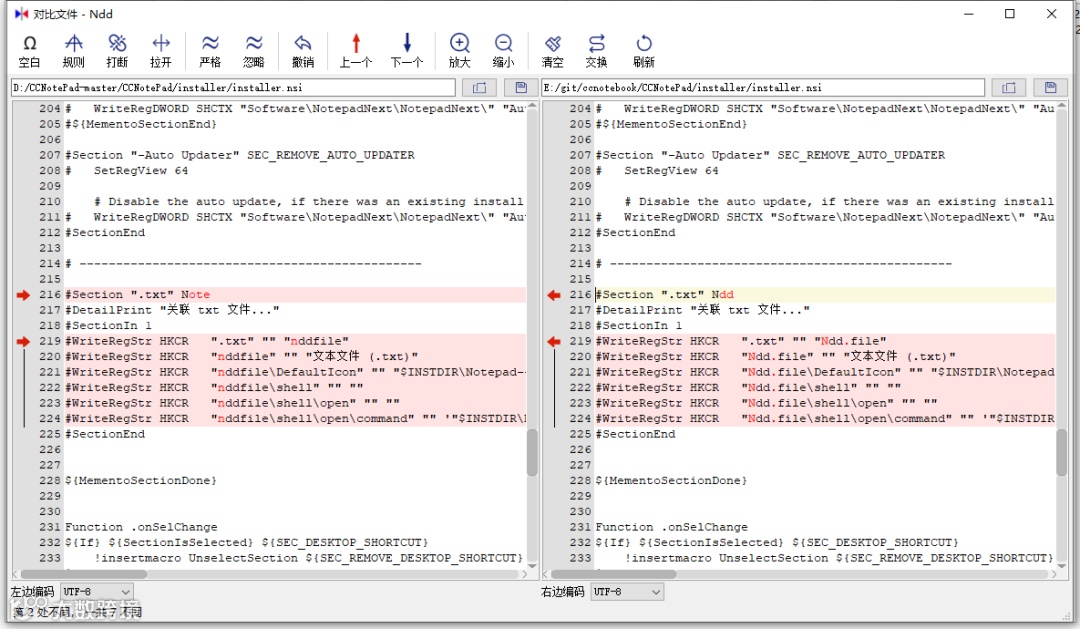Viewport: 1080px width, 629px height.
Task: Zoom out with 缩小
Action: pyautogui.click(x=503, y=51)
